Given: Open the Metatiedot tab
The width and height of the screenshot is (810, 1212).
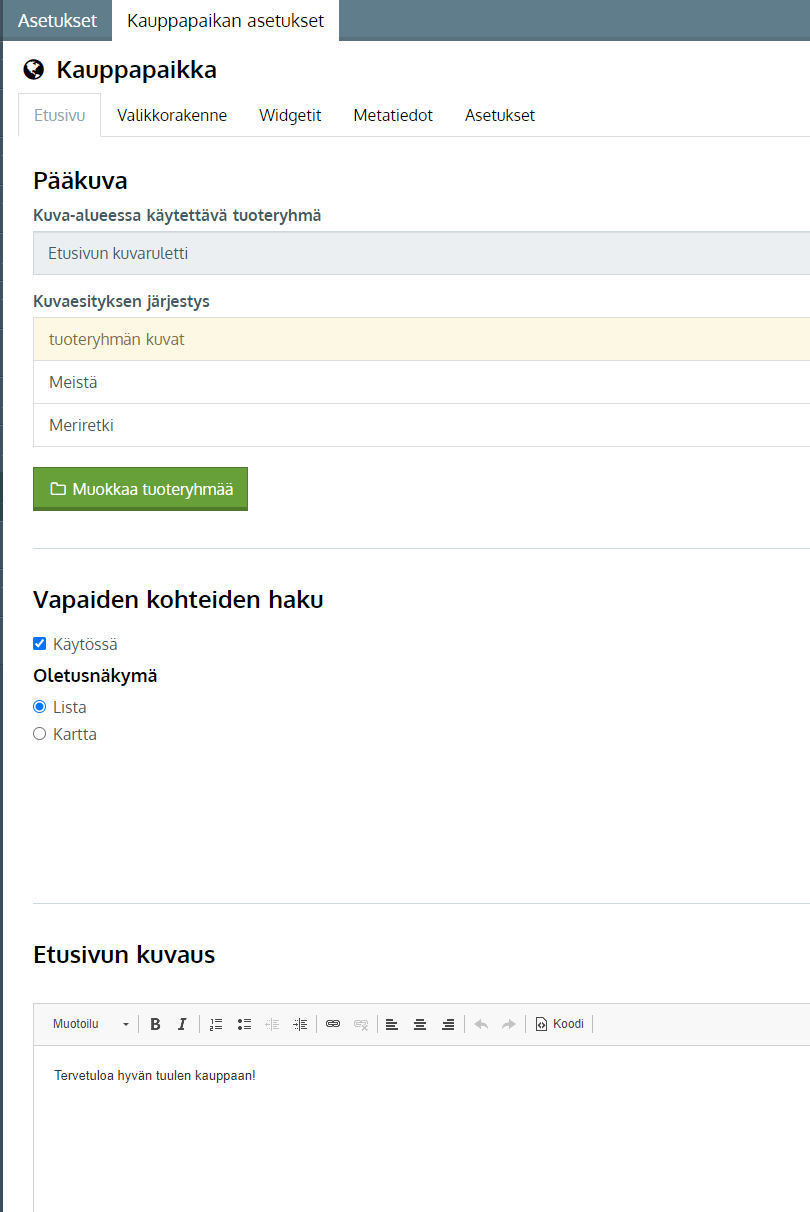Looking at the screenshot, I should 393,115.
